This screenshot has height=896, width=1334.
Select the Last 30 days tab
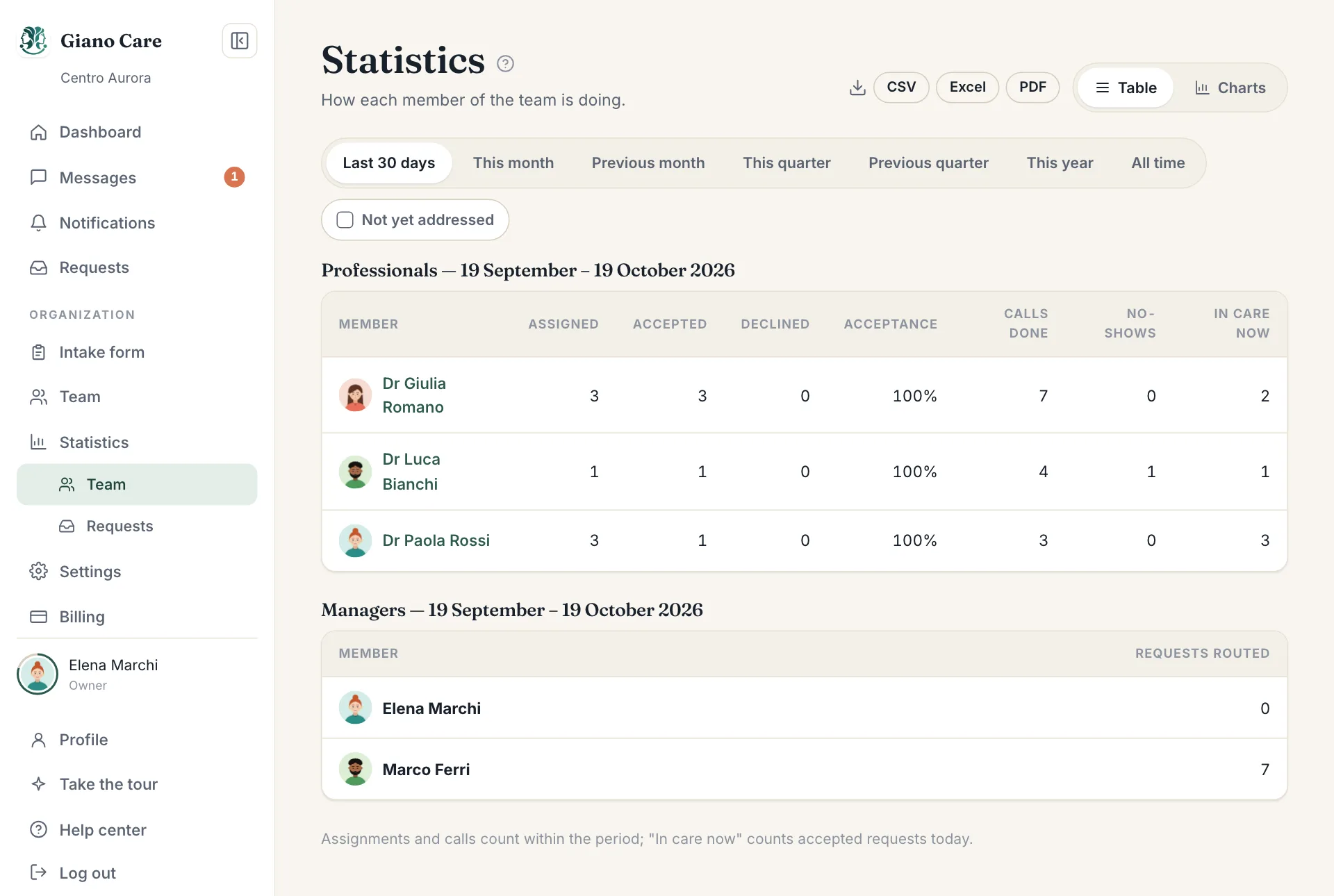tap(389, 163)
